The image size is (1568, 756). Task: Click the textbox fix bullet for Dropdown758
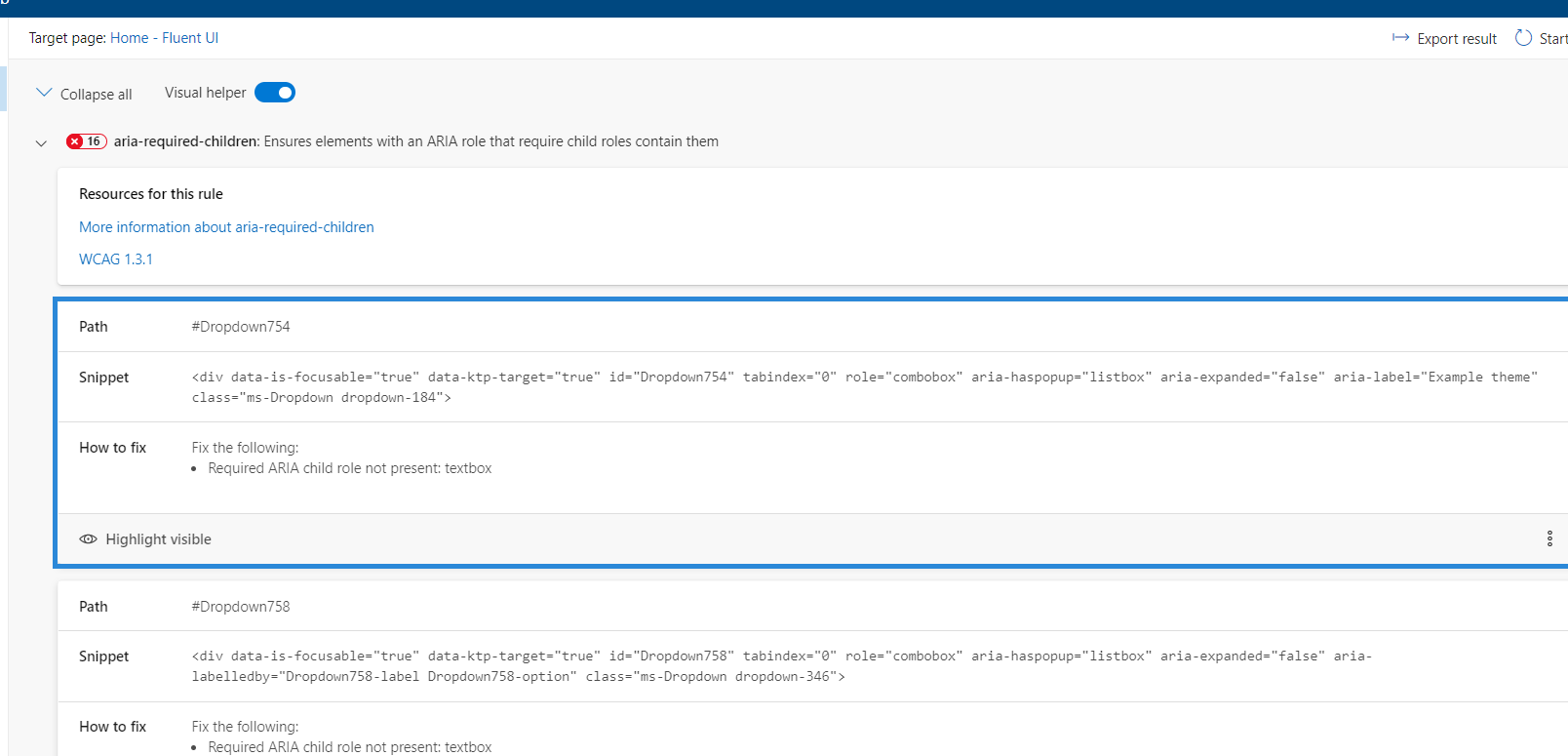pyautogui.click(x=349, y=747)
